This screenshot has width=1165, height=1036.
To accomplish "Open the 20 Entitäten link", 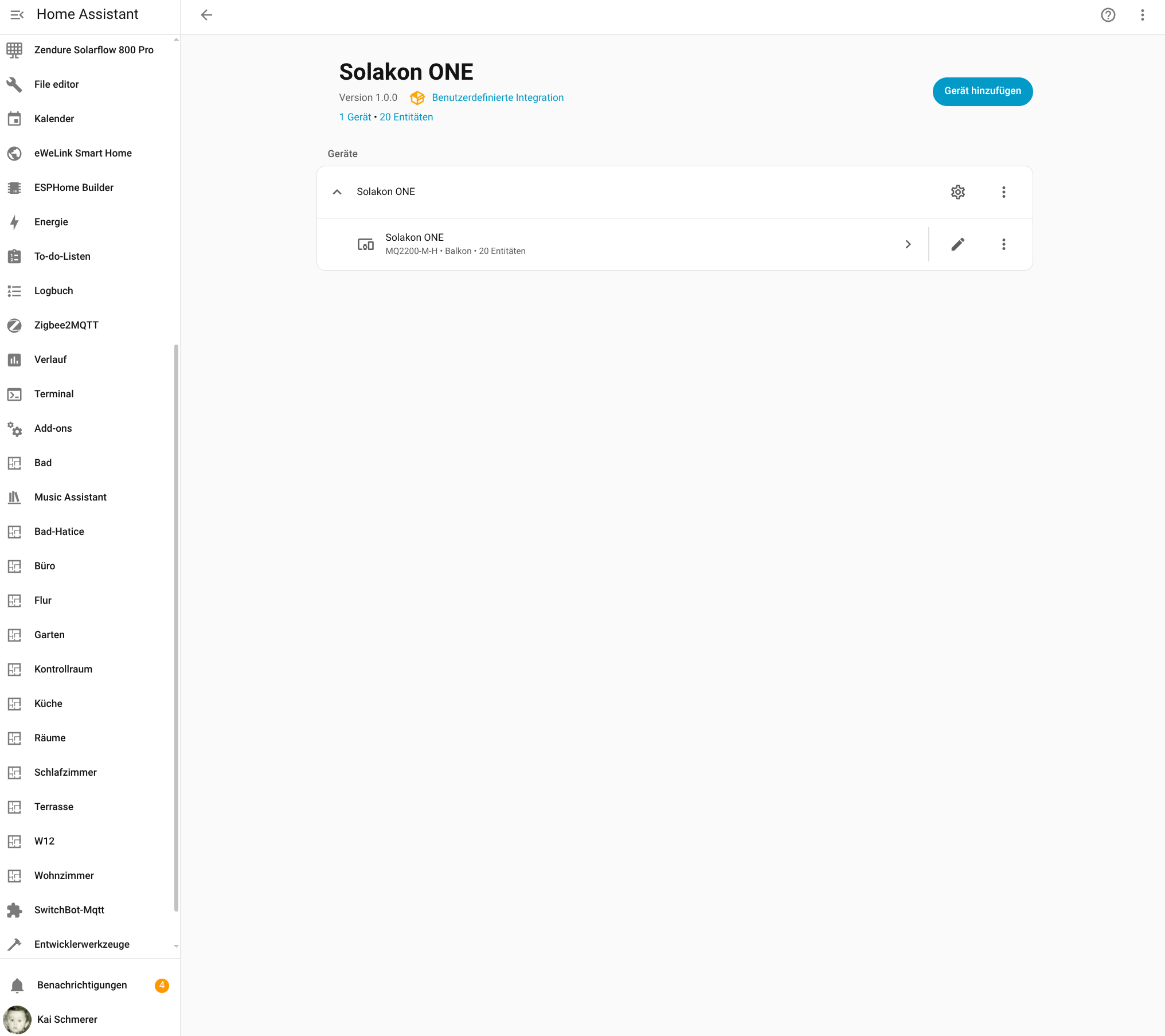I will point(406,117).
